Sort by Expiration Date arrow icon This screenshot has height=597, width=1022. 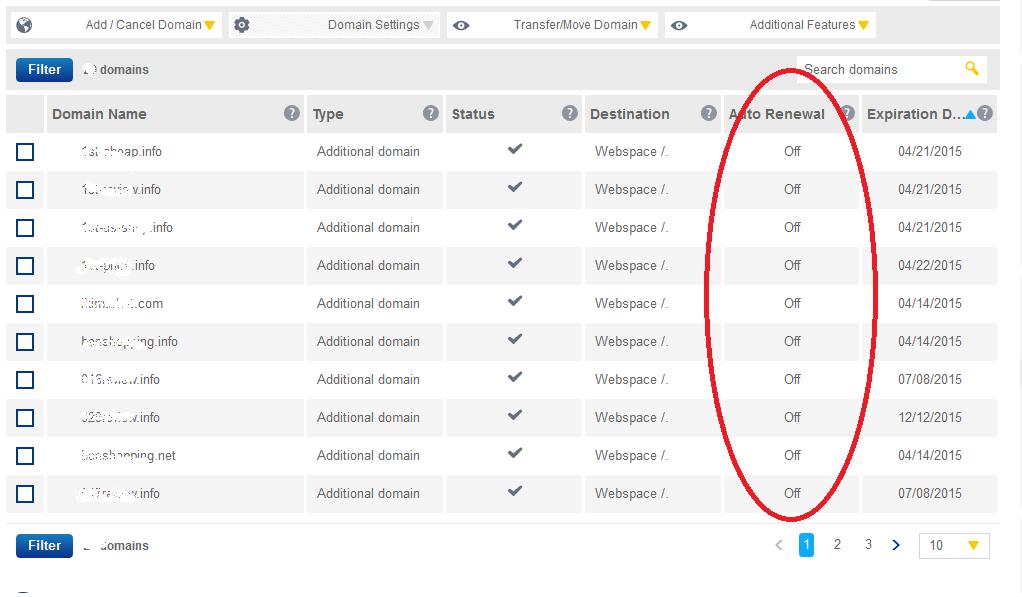[969, 114]
